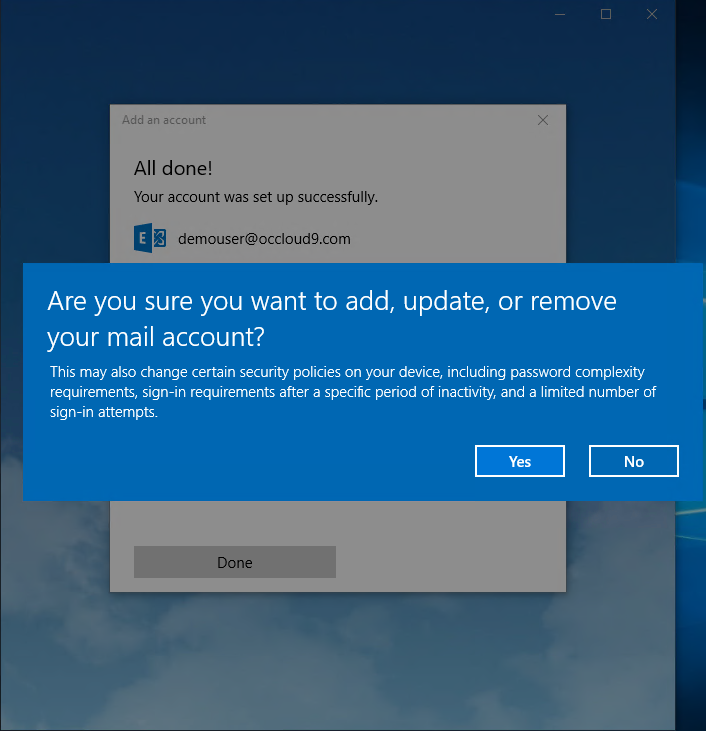Click the Exchange account icon
Viewport: 706px width, 731px height.
tap(150, 238)
